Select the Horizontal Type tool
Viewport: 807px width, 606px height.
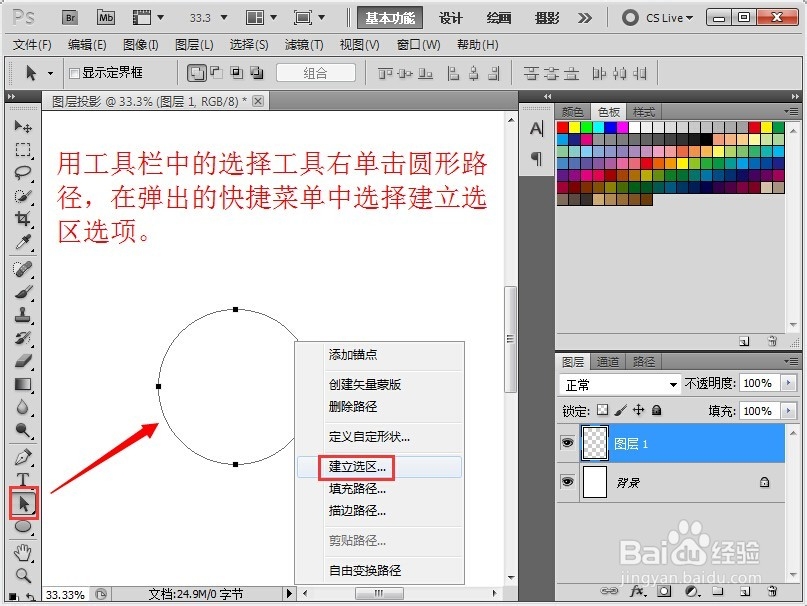coord(22,478)
